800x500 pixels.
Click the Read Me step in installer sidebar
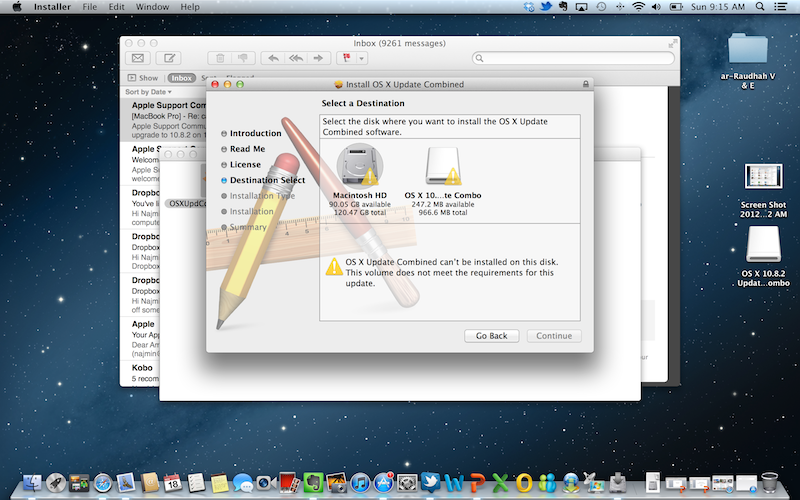coord(247,149)
